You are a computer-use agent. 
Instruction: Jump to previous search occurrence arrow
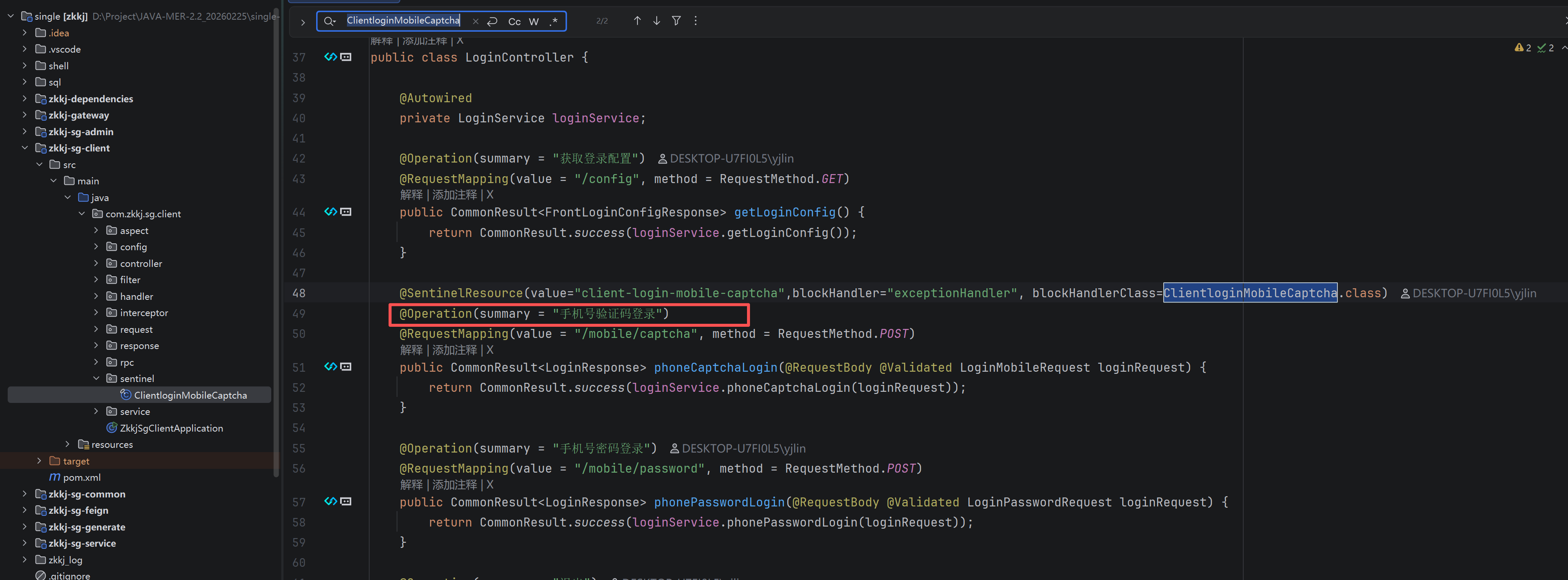point(637,21)
